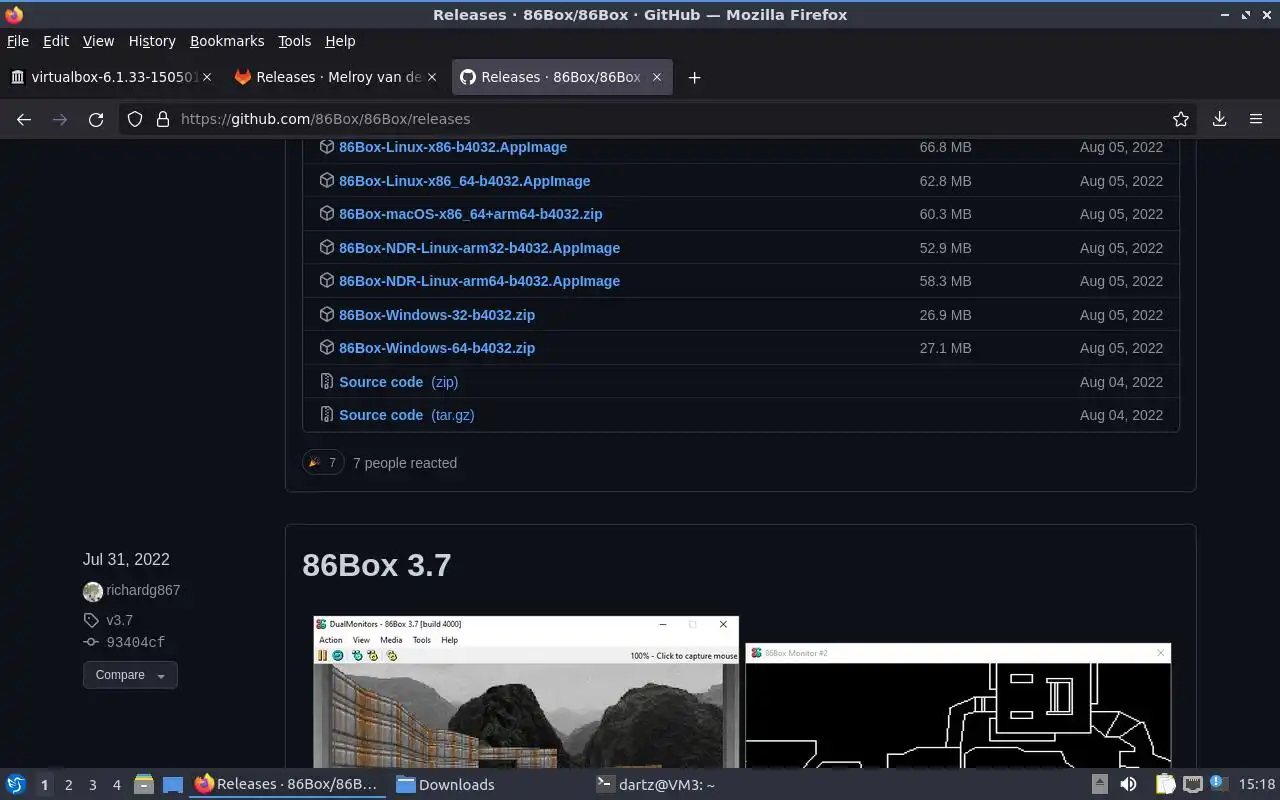The width and height of the screenshot is (1280, 800).
Task: Click the volume speaker tray icon
Action: coord(1128,785)
